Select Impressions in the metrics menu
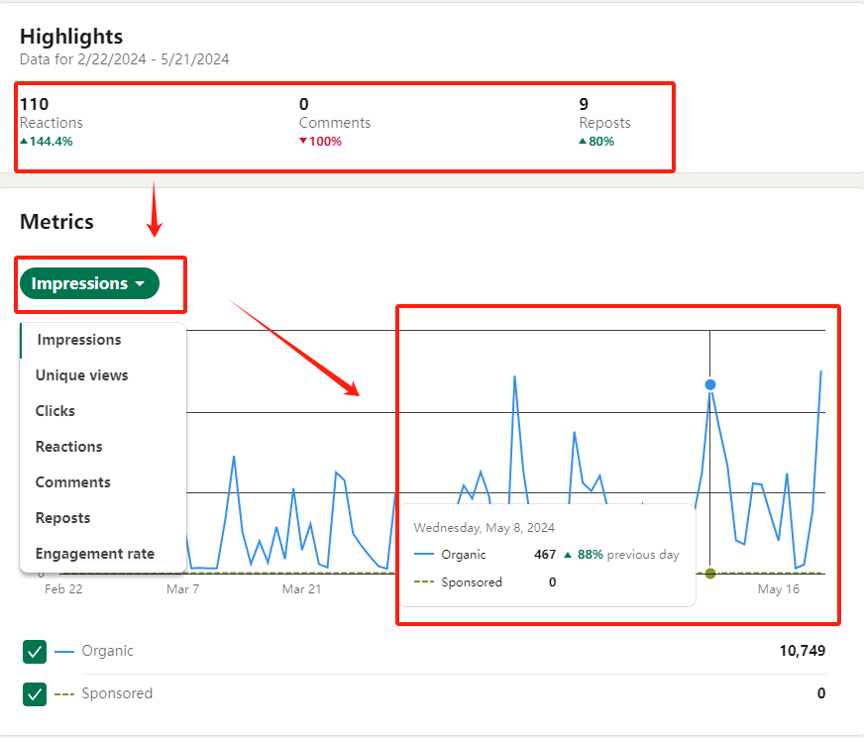The image size is (864, 739). tap(103, 339)
